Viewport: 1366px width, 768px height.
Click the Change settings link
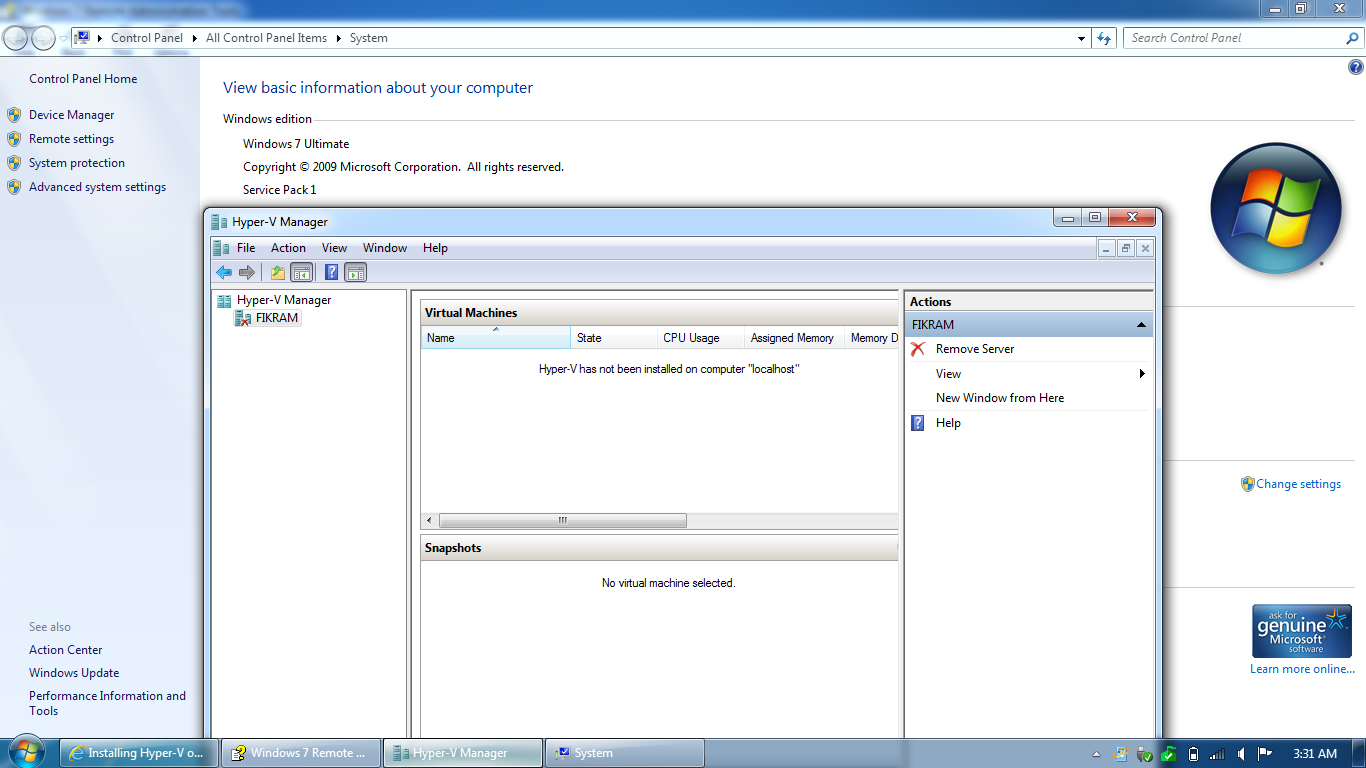click(x=1299, y=484)
